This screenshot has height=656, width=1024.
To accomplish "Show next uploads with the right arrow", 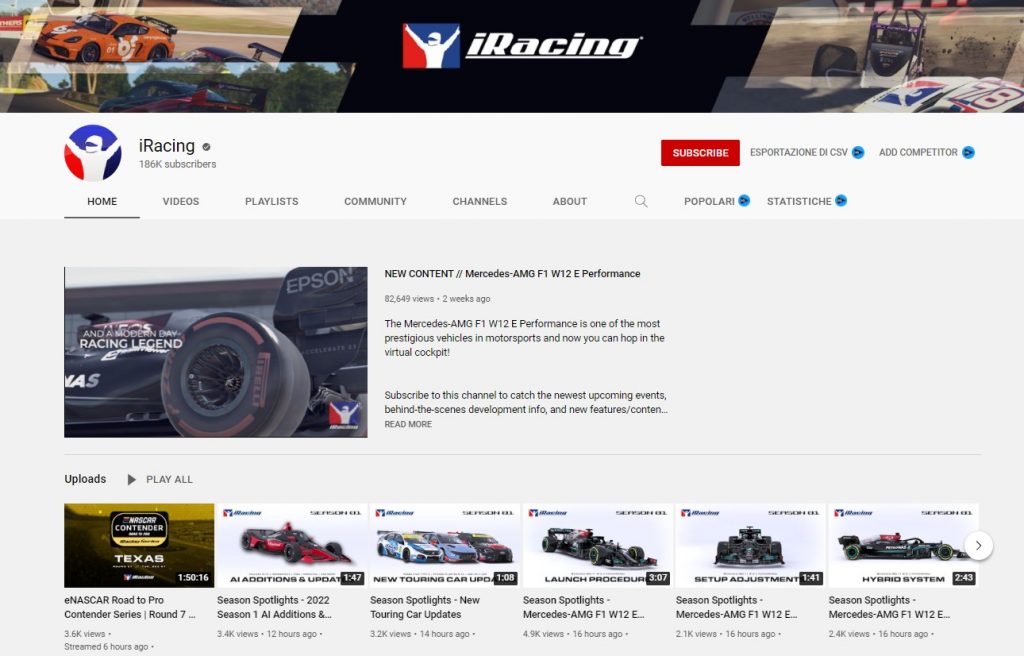I will (978, 546).
